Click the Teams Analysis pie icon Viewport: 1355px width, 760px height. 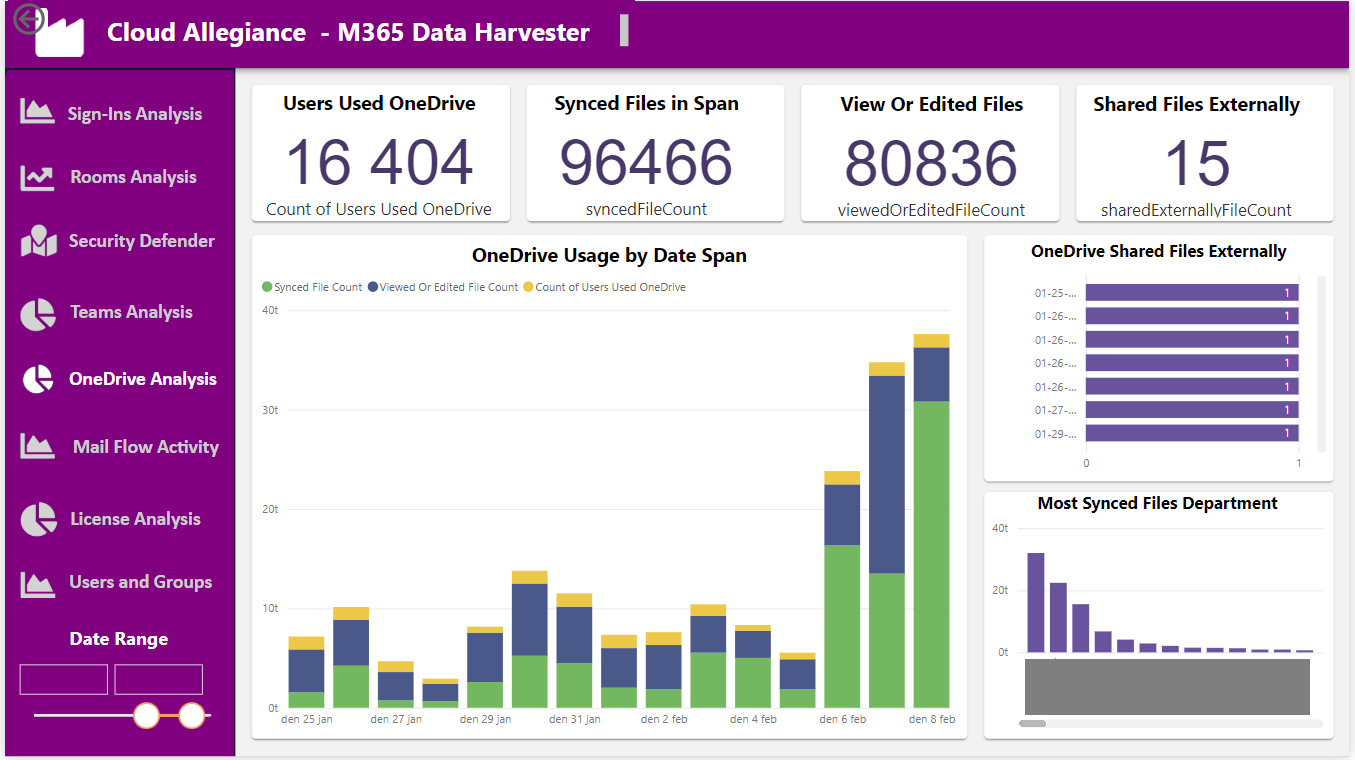[x=38, y=314]
